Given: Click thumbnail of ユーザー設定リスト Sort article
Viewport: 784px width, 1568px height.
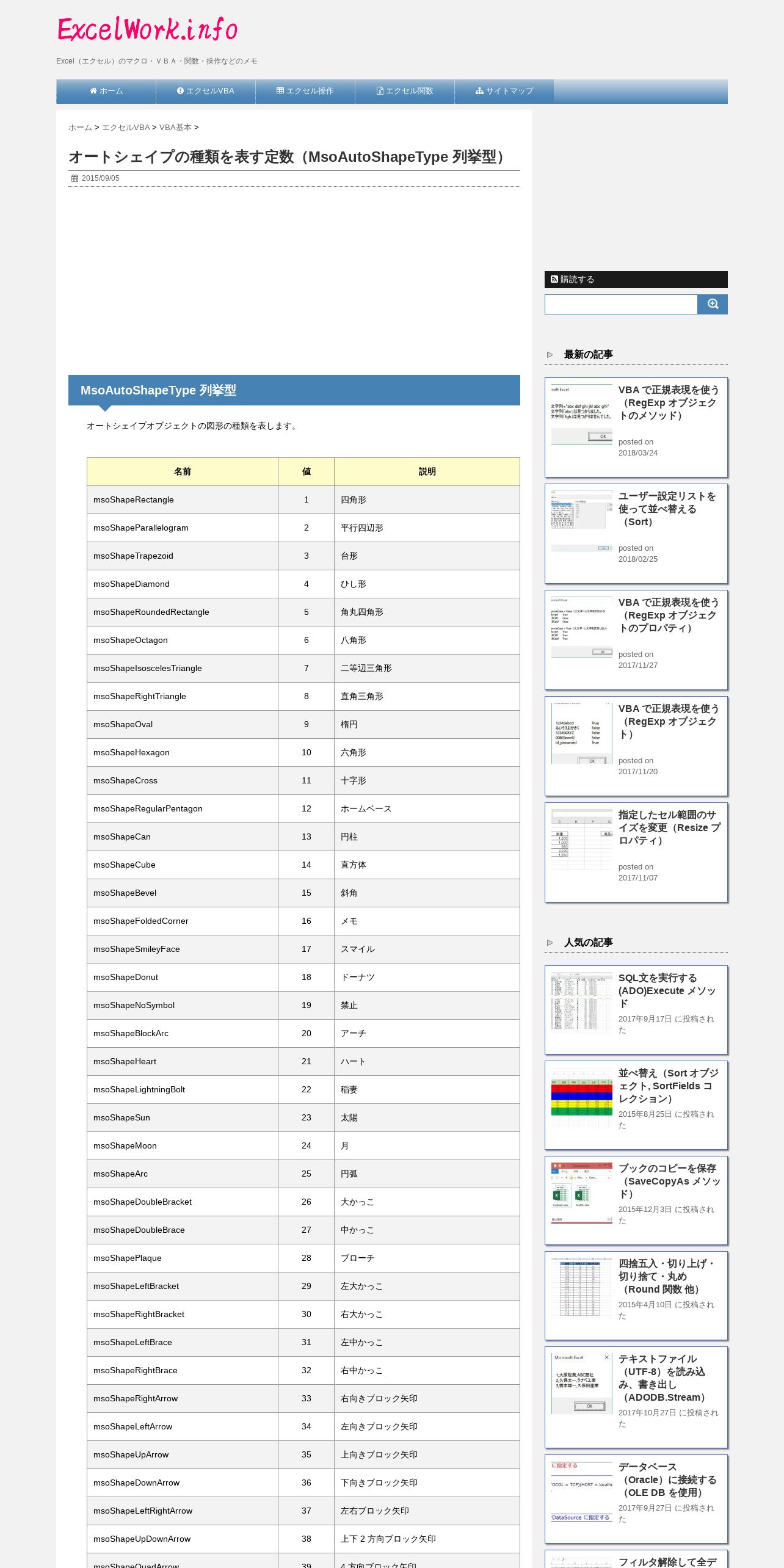Looking at the screenshot, I should point(582,521).
